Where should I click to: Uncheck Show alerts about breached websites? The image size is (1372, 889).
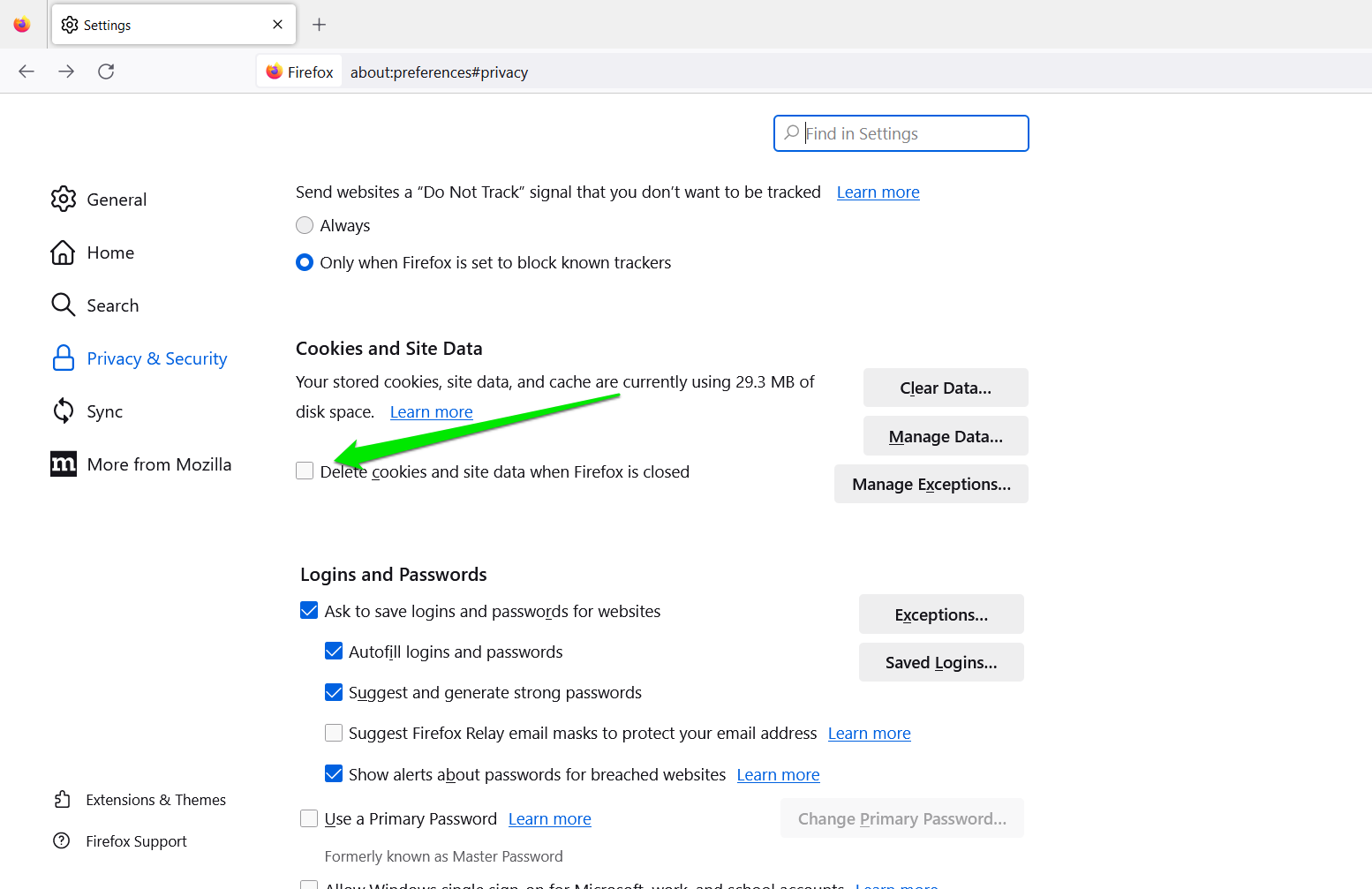click(334, 773)
